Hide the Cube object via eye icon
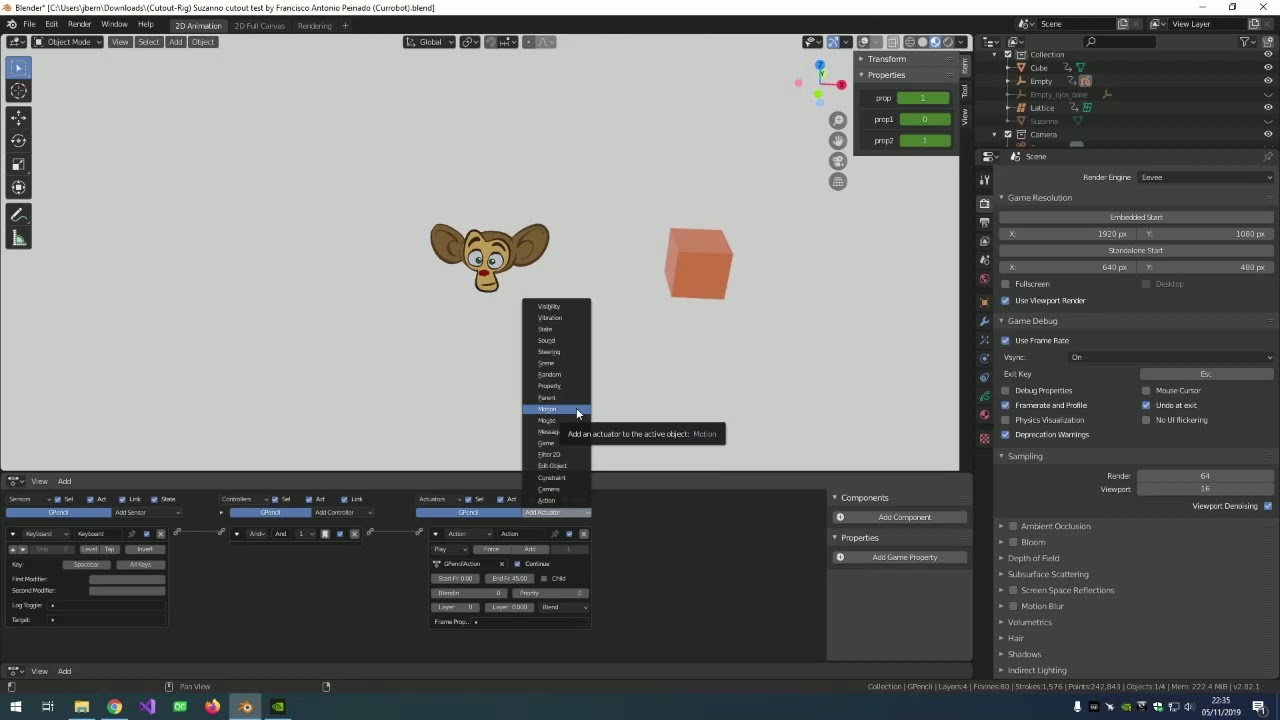Screen dimensions: 1280x720 pyautogui.click(x=1268, y=68)
